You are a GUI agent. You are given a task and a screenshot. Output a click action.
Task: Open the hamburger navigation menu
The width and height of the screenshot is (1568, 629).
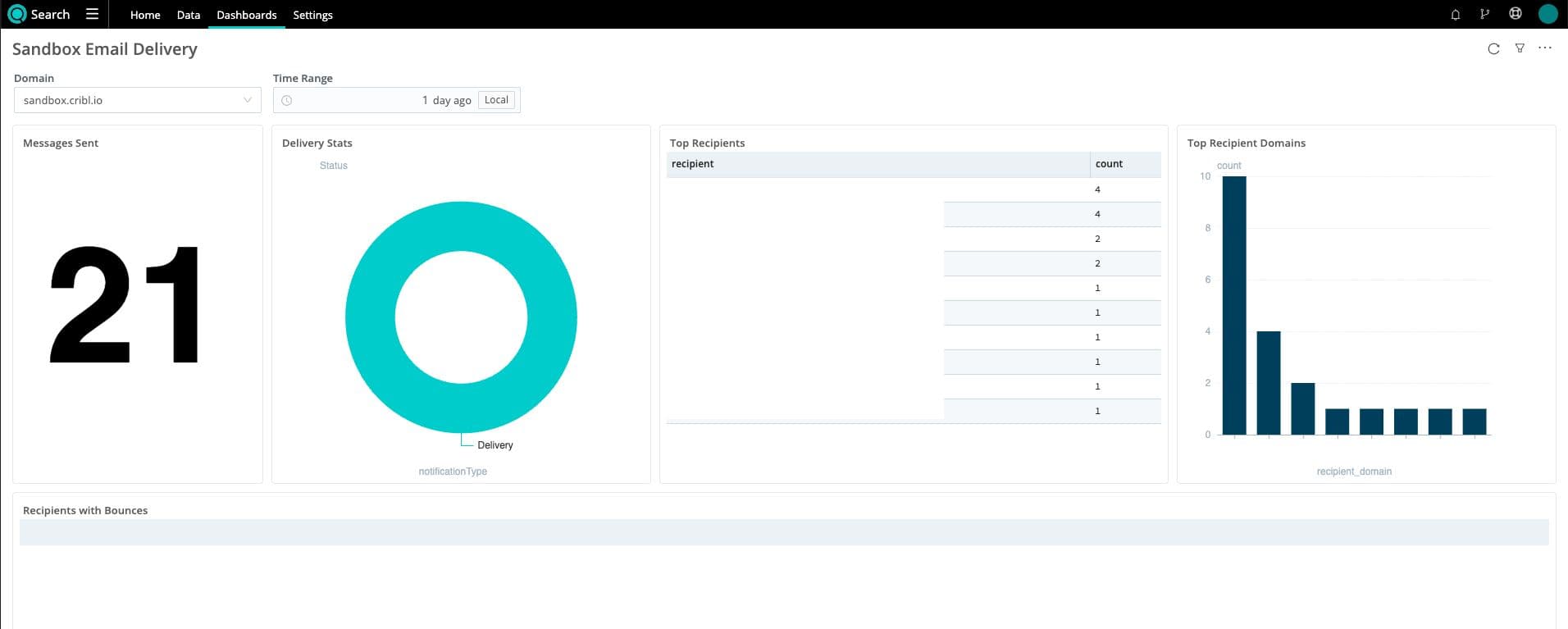(92, 14)
